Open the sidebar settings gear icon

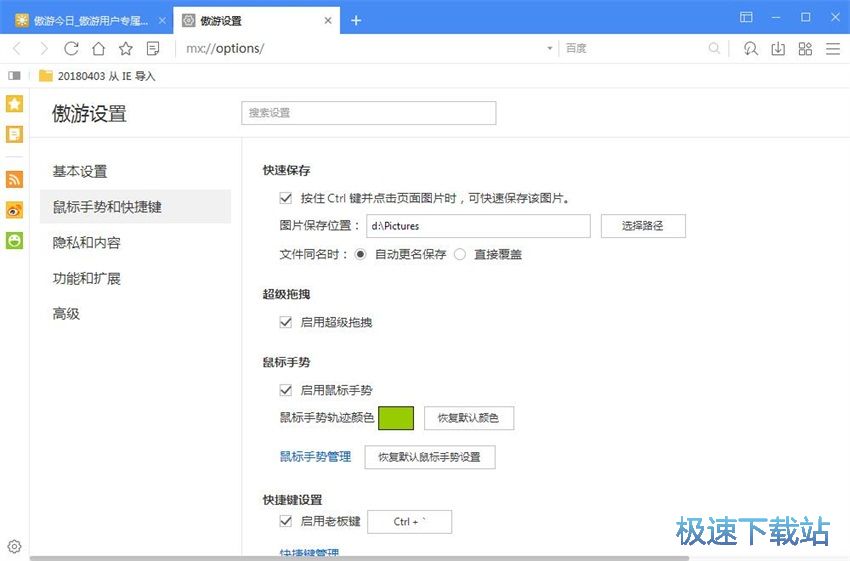coord(15,546)
